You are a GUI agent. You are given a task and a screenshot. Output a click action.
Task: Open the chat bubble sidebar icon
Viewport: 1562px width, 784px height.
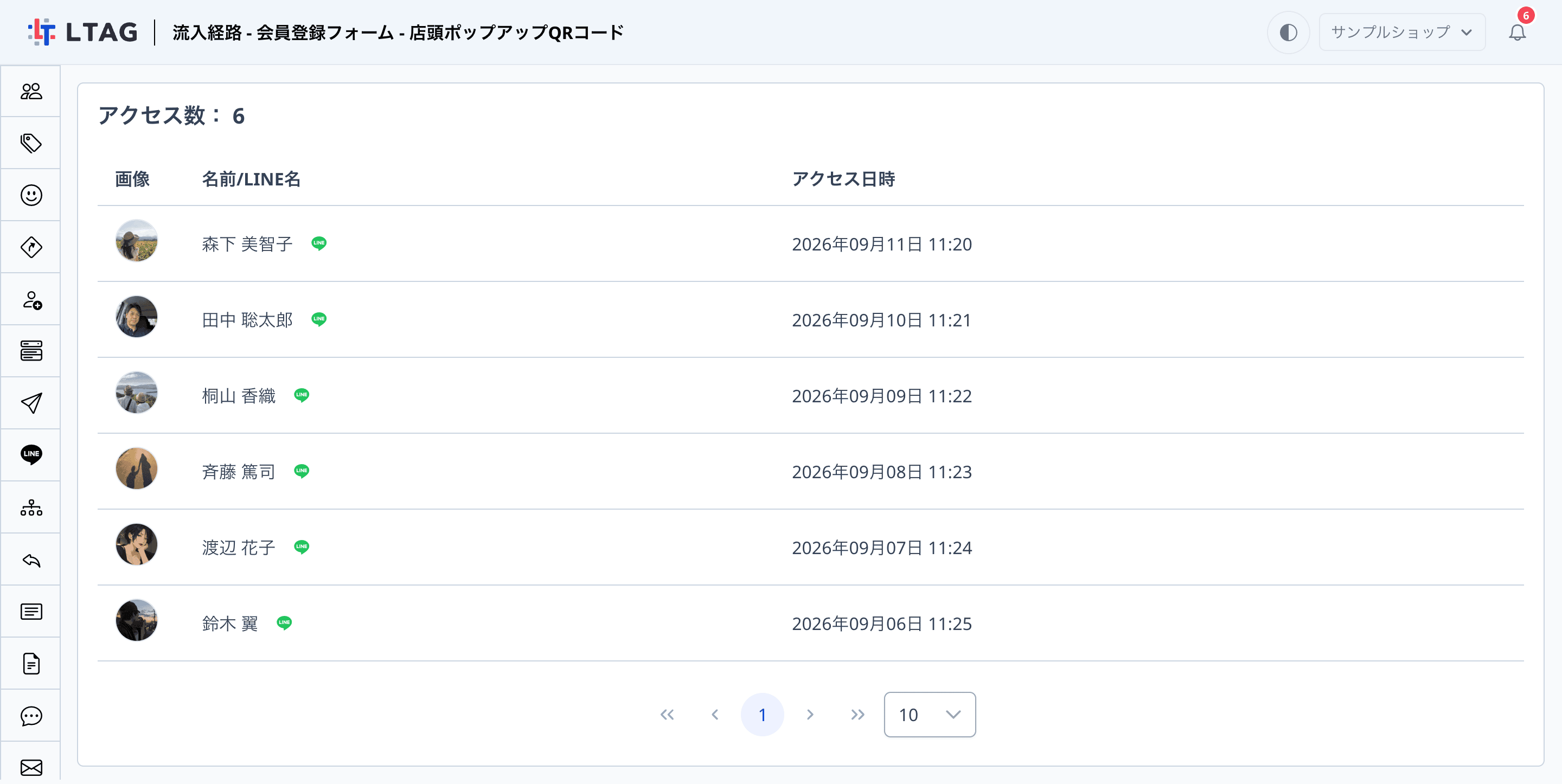pos(31,716)
